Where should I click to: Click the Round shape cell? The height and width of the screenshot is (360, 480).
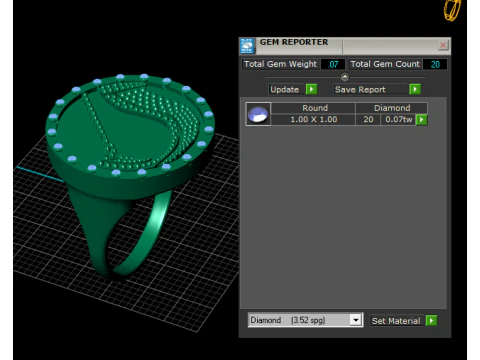313,108
